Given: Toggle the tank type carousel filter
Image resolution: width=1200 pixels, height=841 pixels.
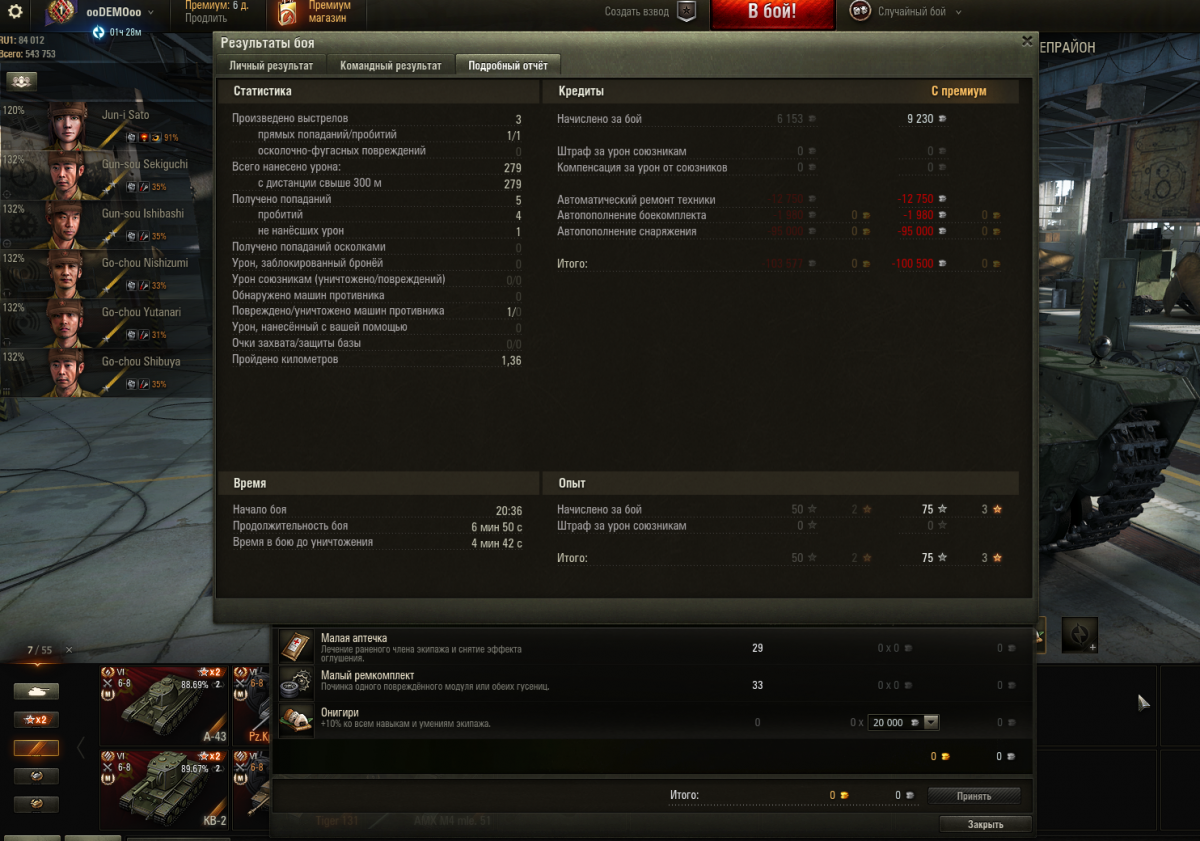Looking at the screenshot, I should click(36, 691).
